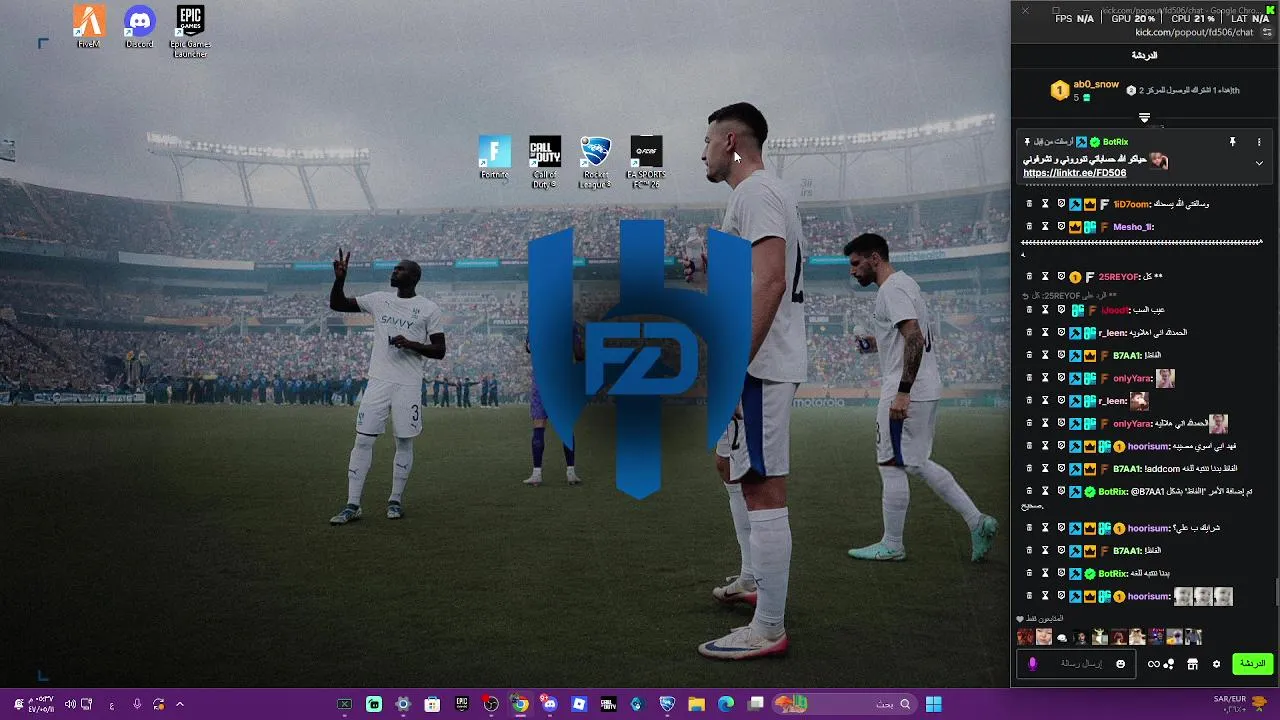Click the purple microphone icon in chat input
This screenshot has height=720, width=1280.
tap(1033, 664)
